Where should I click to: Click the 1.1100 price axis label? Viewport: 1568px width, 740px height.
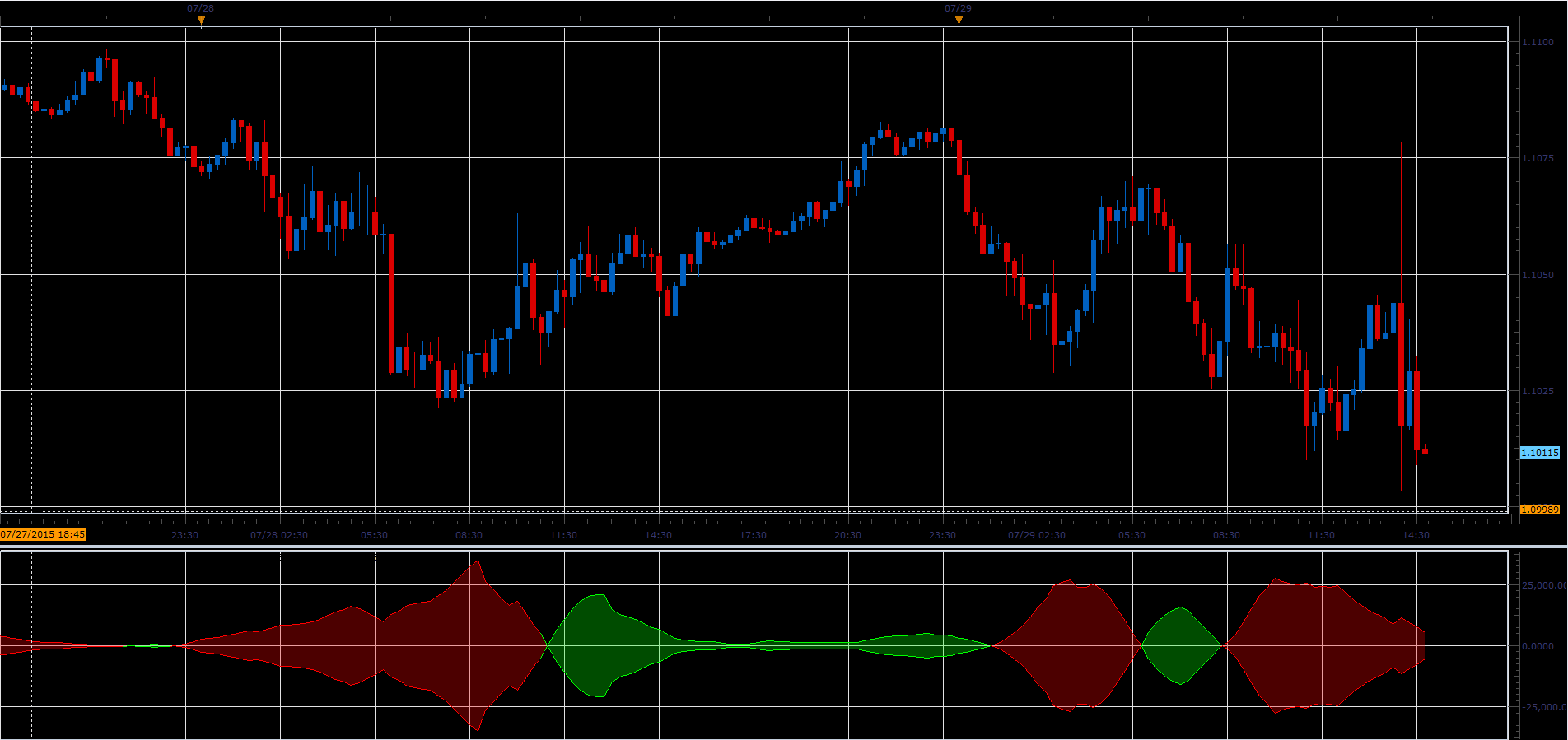[1538, 42]
